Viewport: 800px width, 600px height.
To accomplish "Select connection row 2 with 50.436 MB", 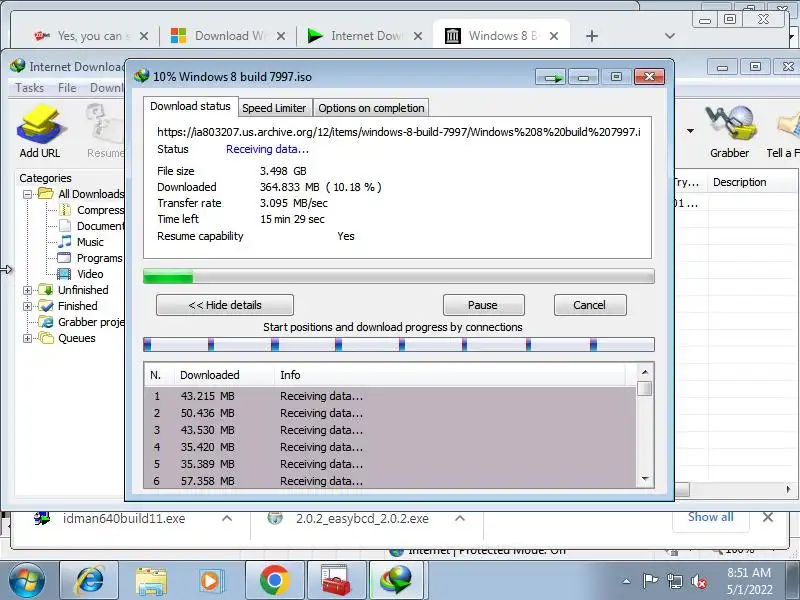I will click(x=390, y=413).
